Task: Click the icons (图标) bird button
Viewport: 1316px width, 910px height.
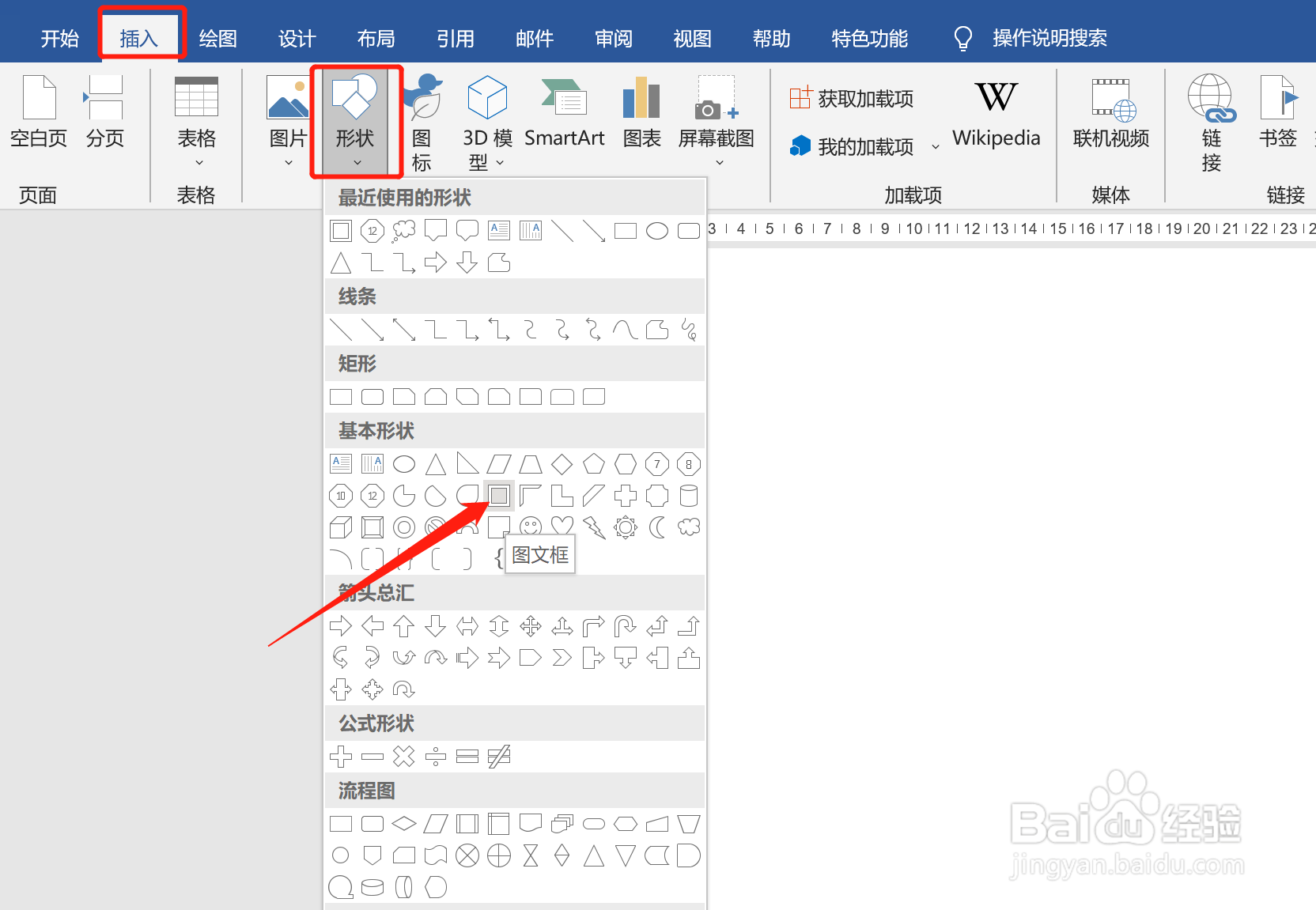Action: click(422, 123)
